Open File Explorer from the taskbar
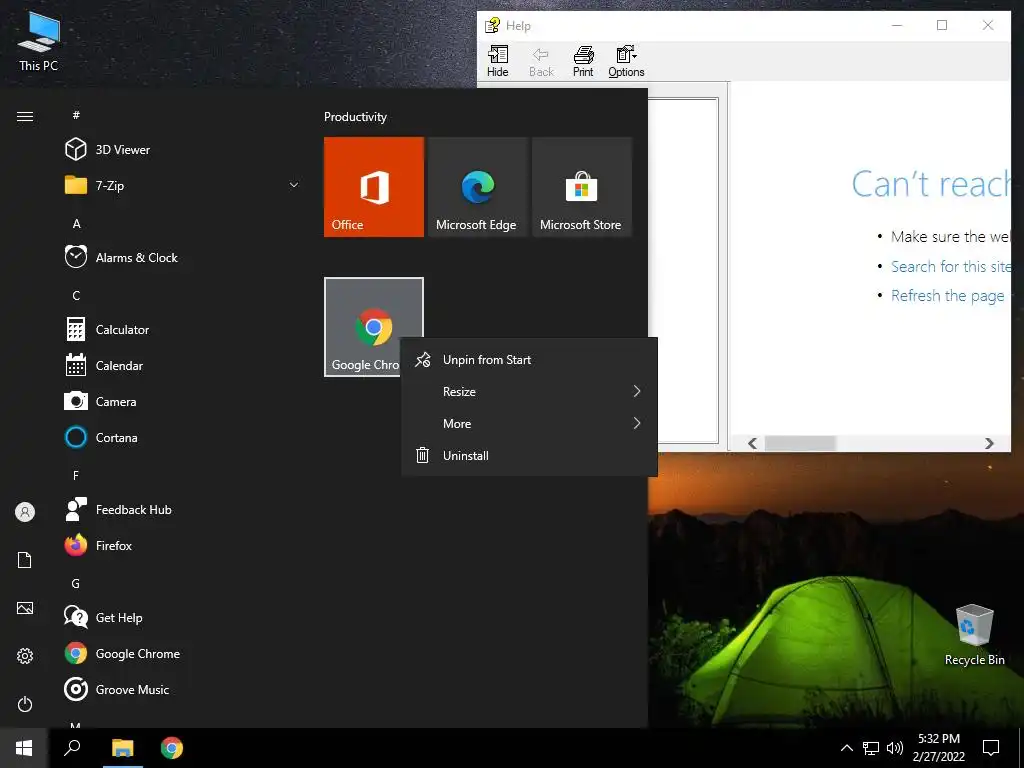This screenshot has width=1024, height=768. [x=123, y=748]
